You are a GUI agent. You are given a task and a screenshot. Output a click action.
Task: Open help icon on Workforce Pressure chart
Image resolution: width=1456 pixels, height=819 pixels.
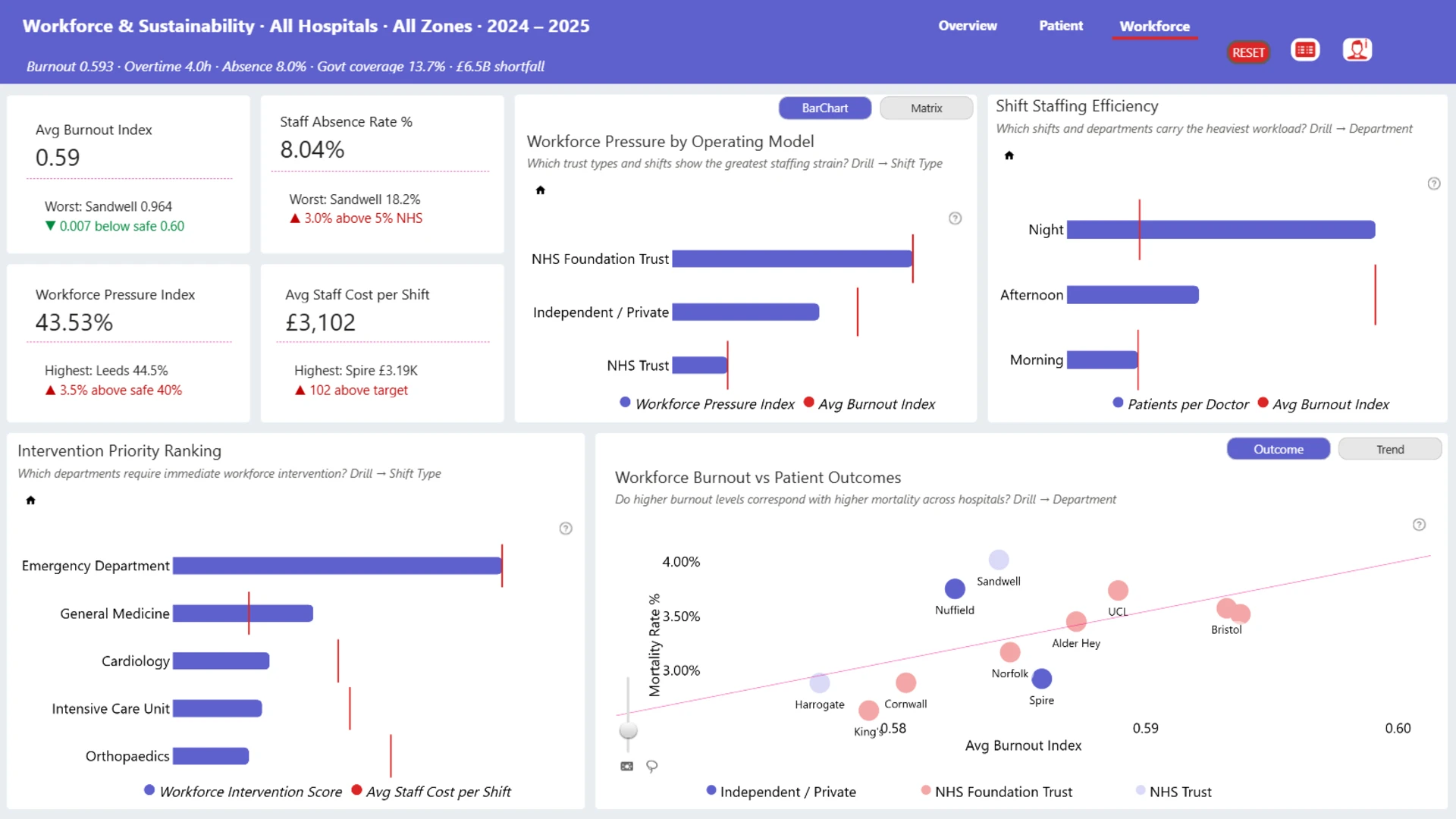pos(955,218)
